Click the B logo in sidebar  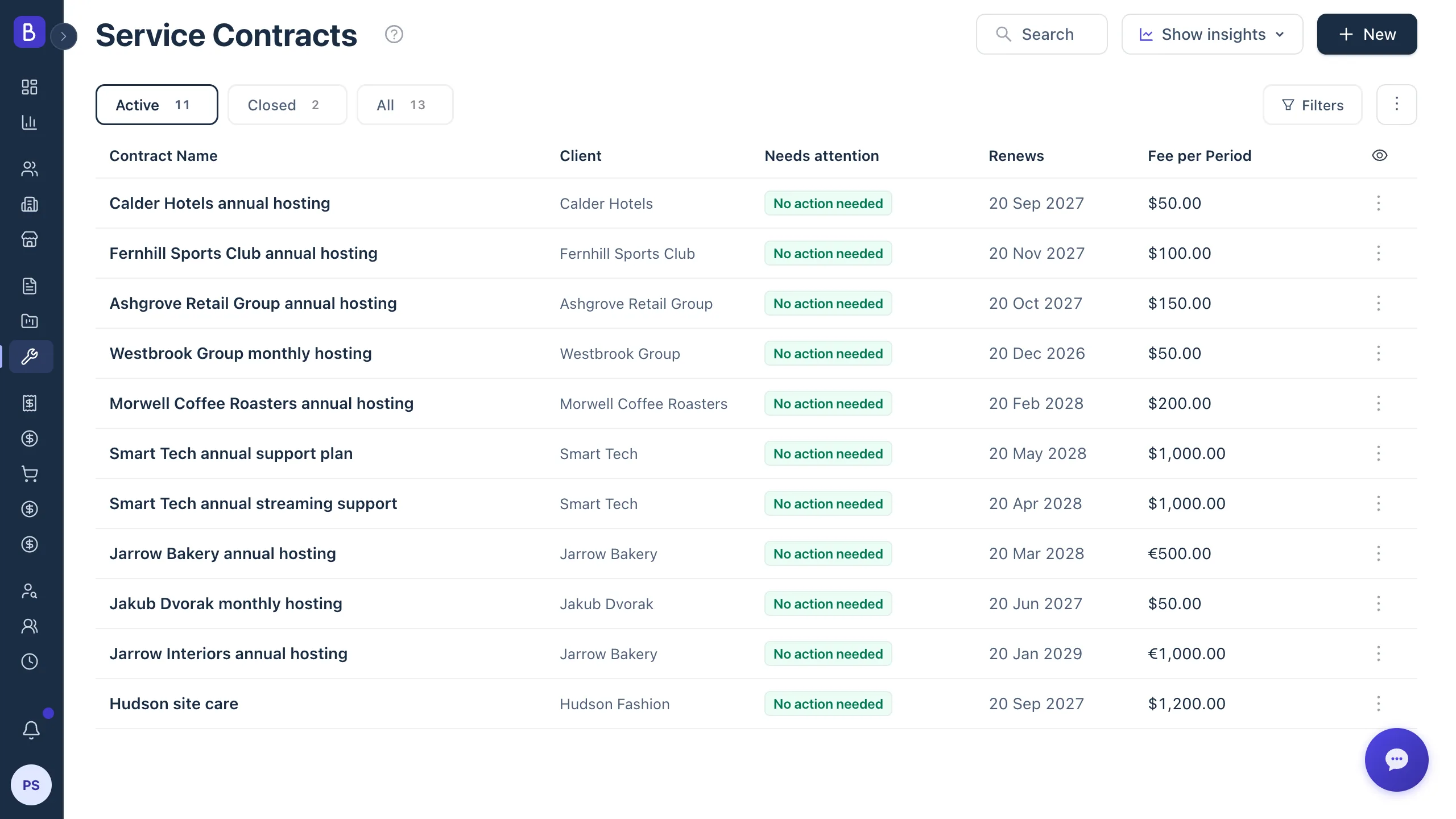tap(30, 32)
